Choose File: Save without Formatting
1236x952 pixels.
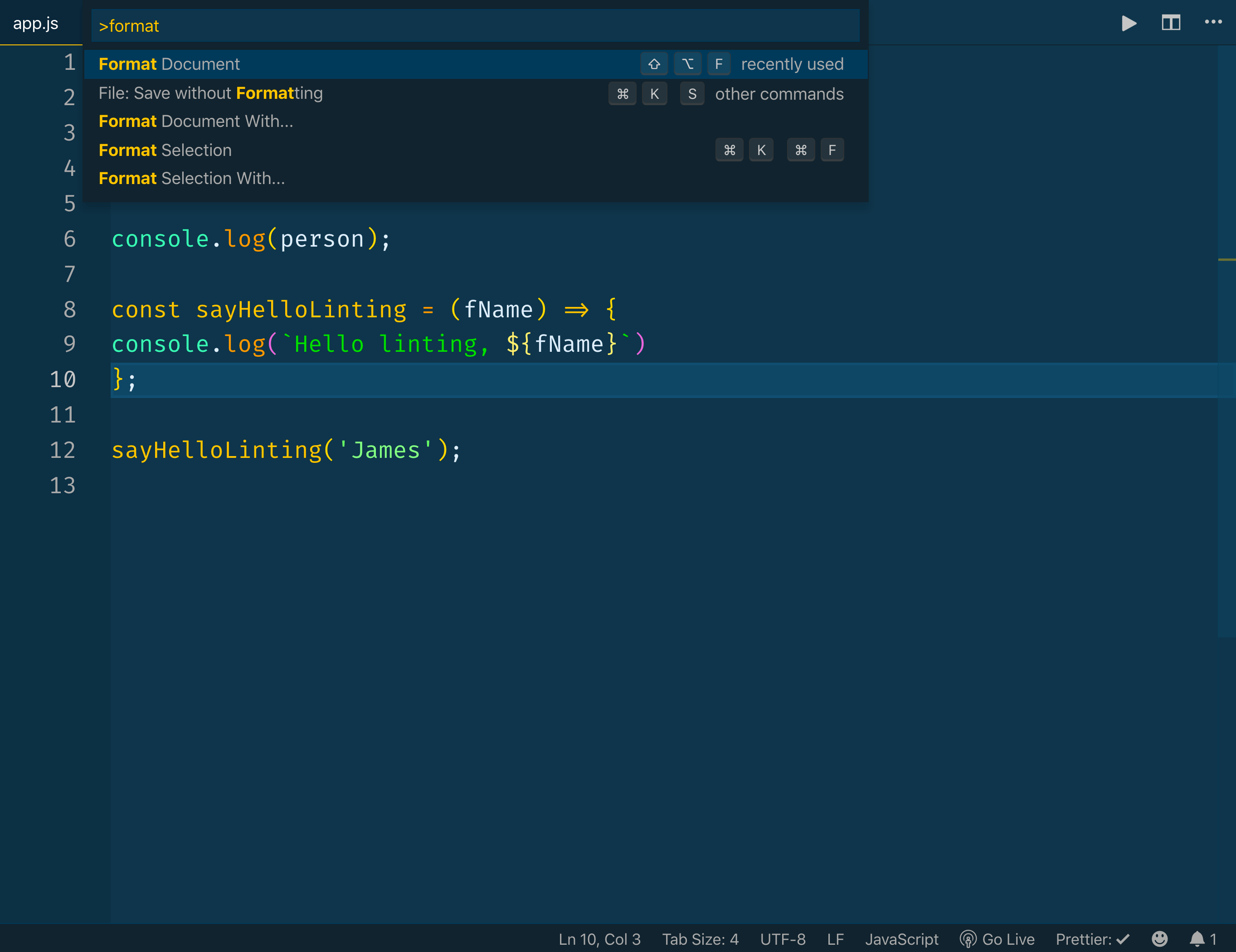(210, 93)
